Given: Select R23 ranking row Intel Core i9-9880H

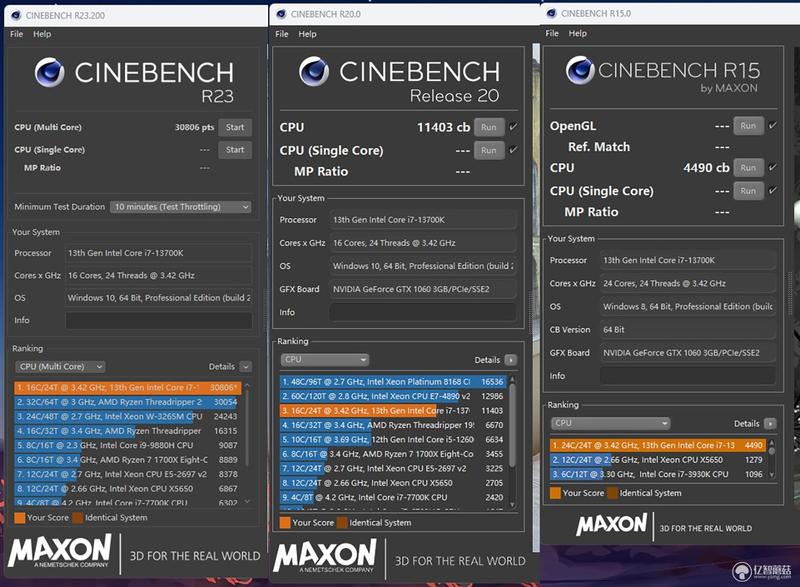Looking at the screenshot, I should click(128, 445).
